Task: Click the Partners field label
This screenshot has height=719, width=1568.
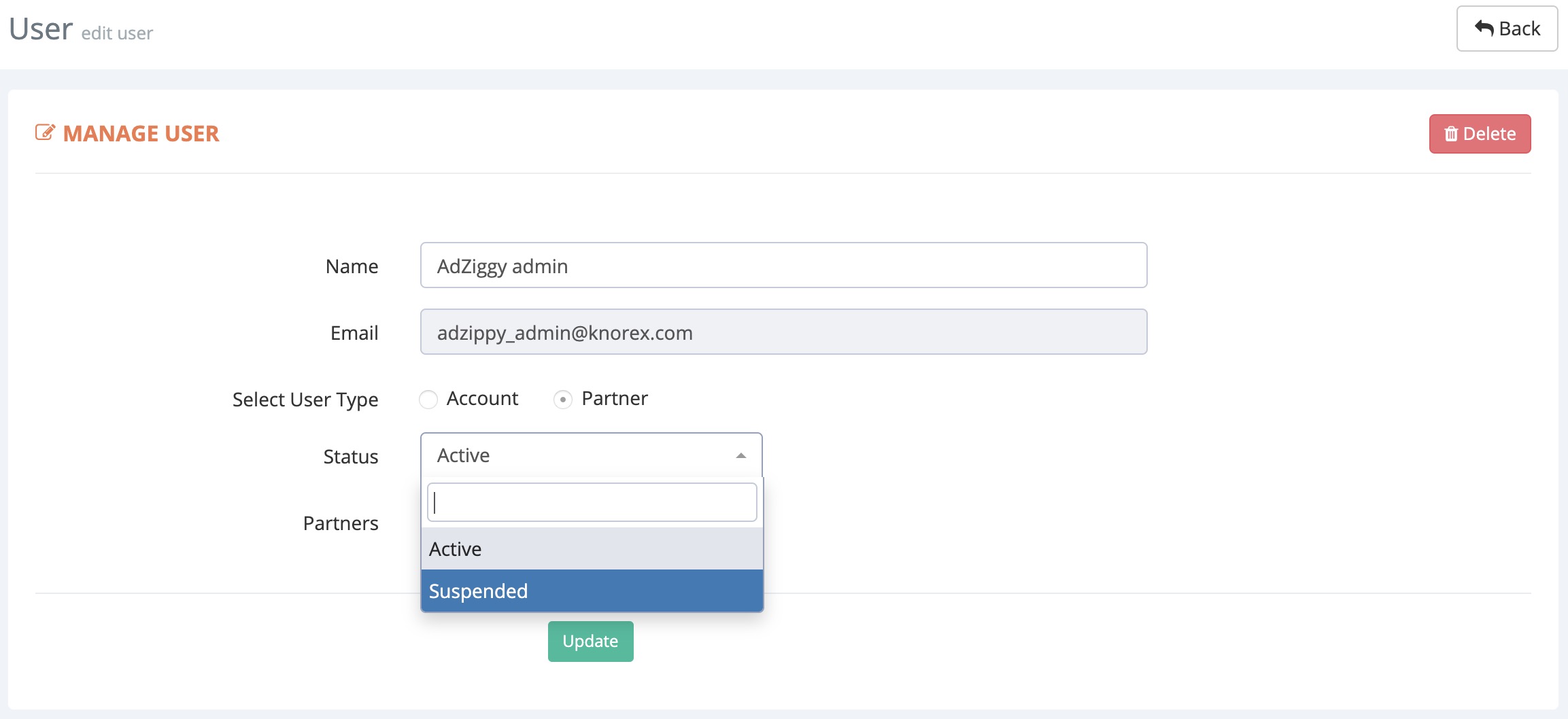Action: pyautogui.click(x=341, y=523)
